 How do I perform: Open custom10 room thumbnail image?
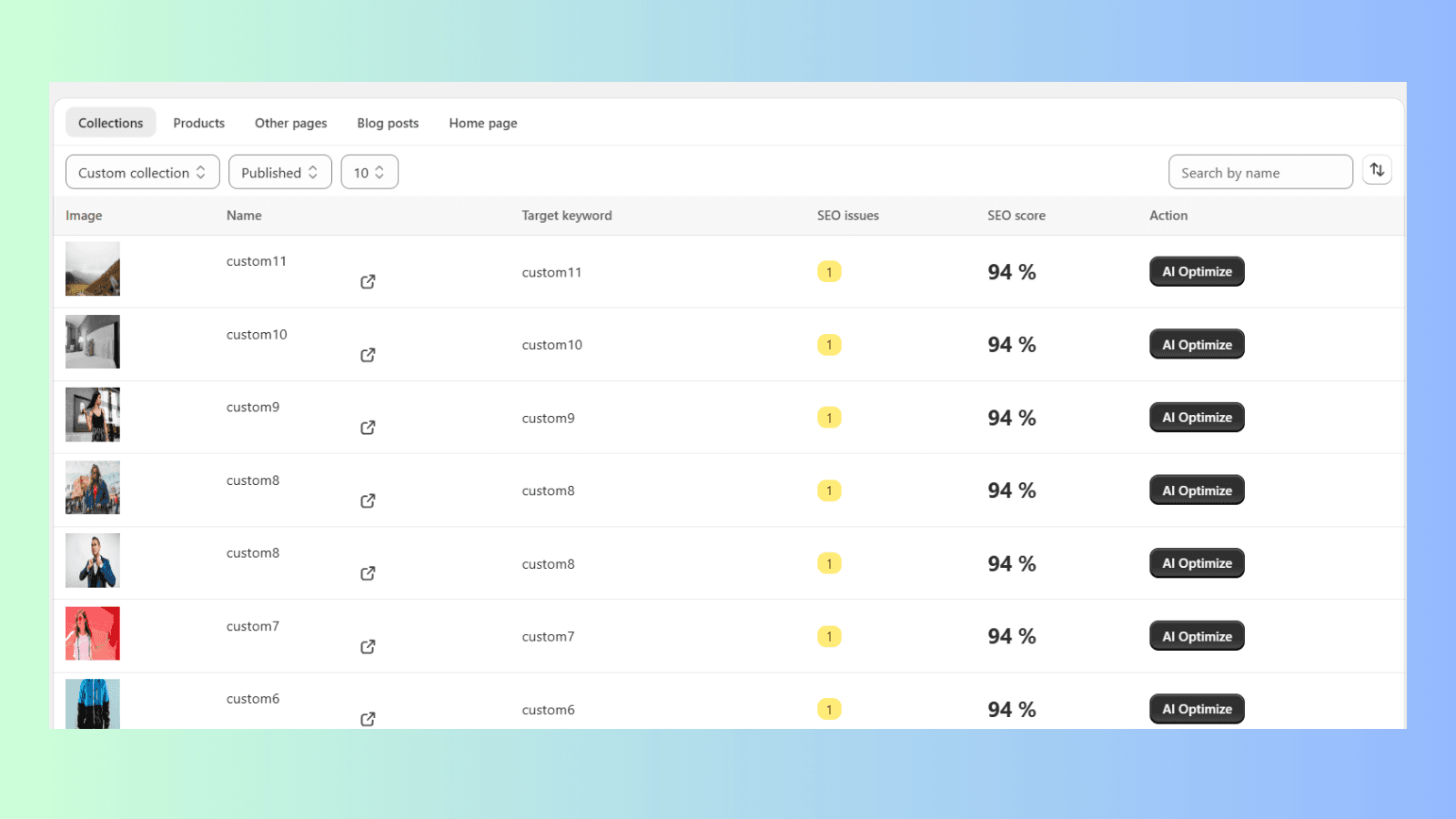pos(93,341)
